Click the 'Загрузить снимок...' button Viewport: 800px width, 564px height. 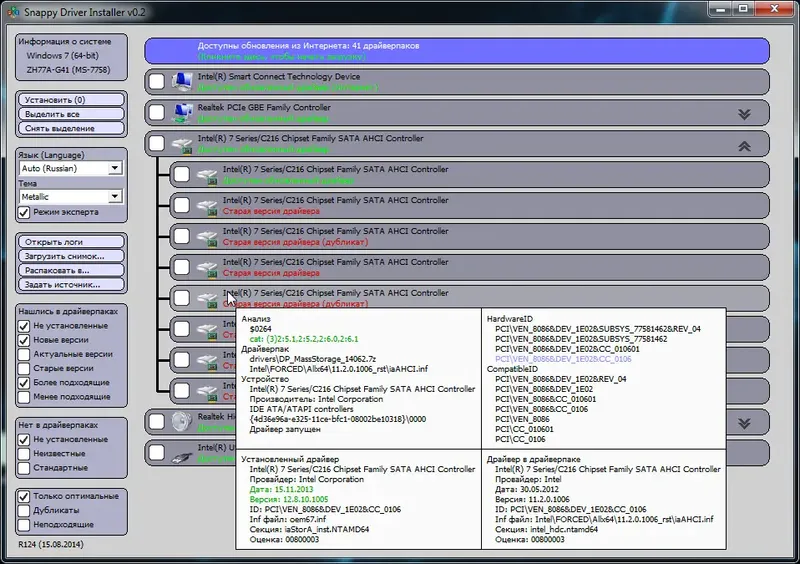coord(71,256)
